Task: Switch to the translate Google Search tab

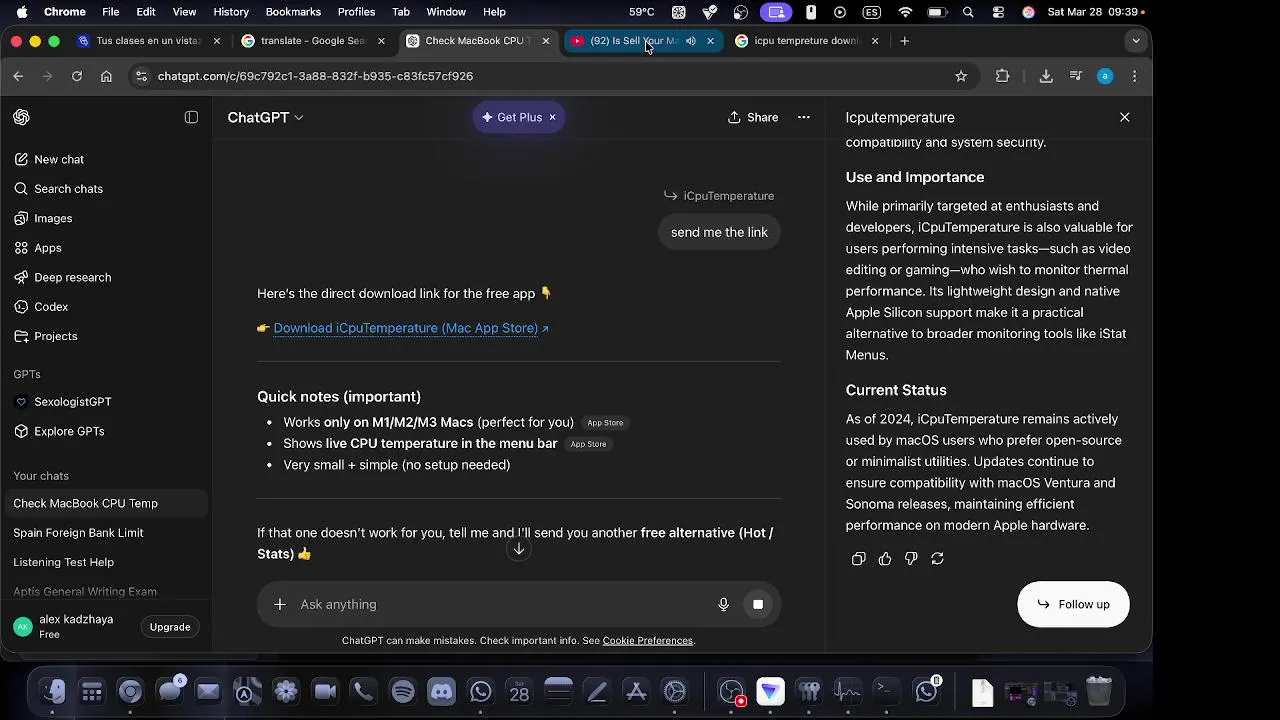Action: [313, 41]
